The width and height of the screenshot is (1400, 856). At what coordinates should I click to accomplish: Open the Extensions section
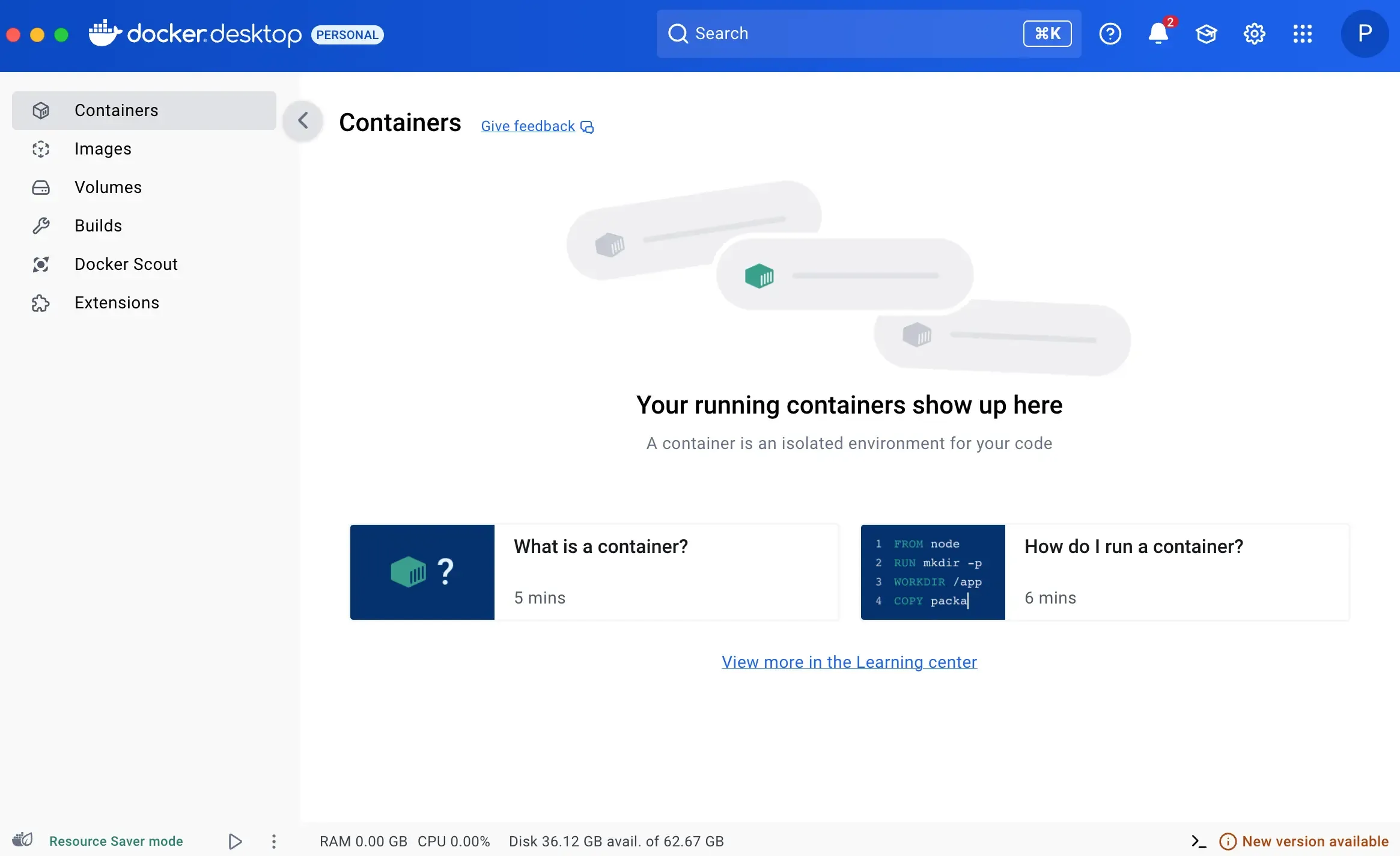click(117, 302)
